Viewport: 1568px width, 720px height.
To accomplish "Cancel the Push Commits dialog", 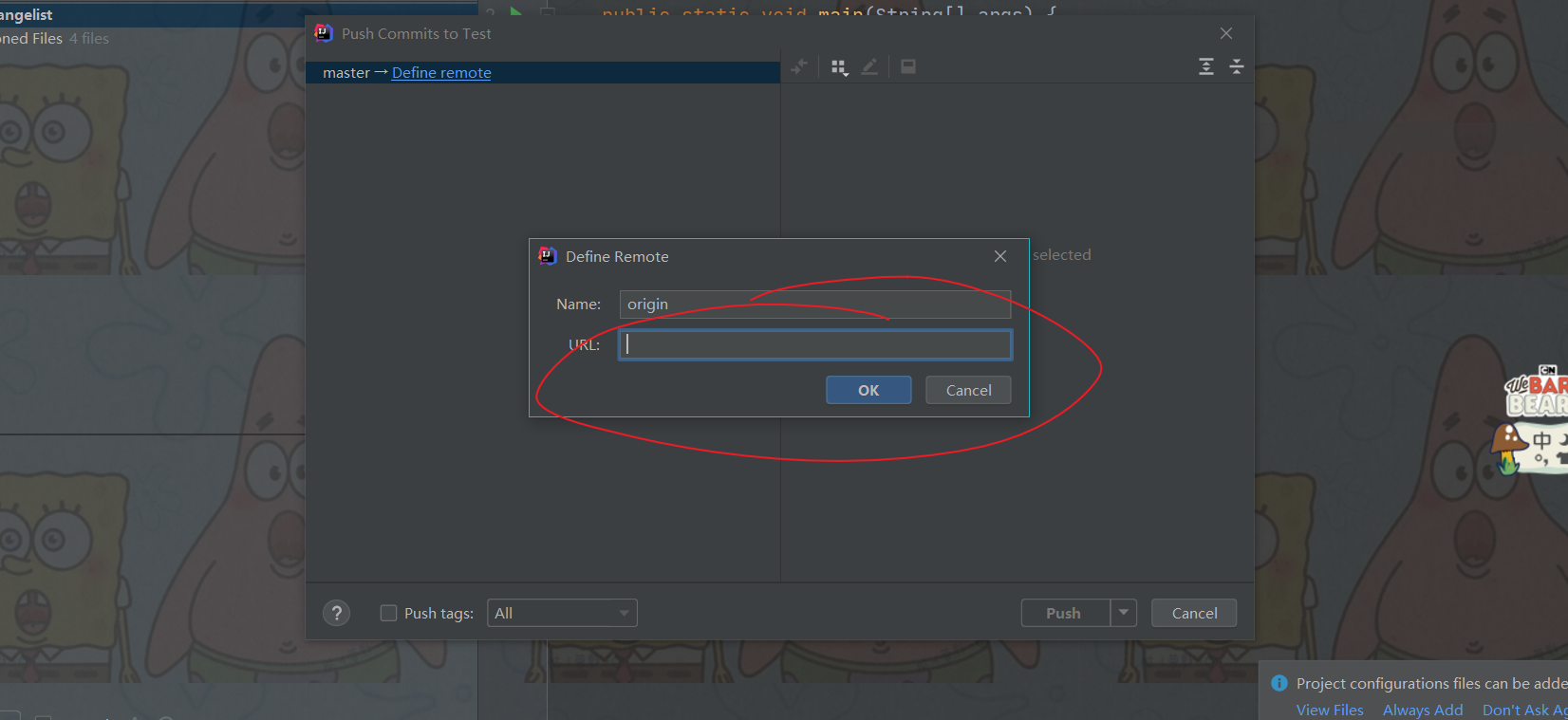I will [1194, 613].
